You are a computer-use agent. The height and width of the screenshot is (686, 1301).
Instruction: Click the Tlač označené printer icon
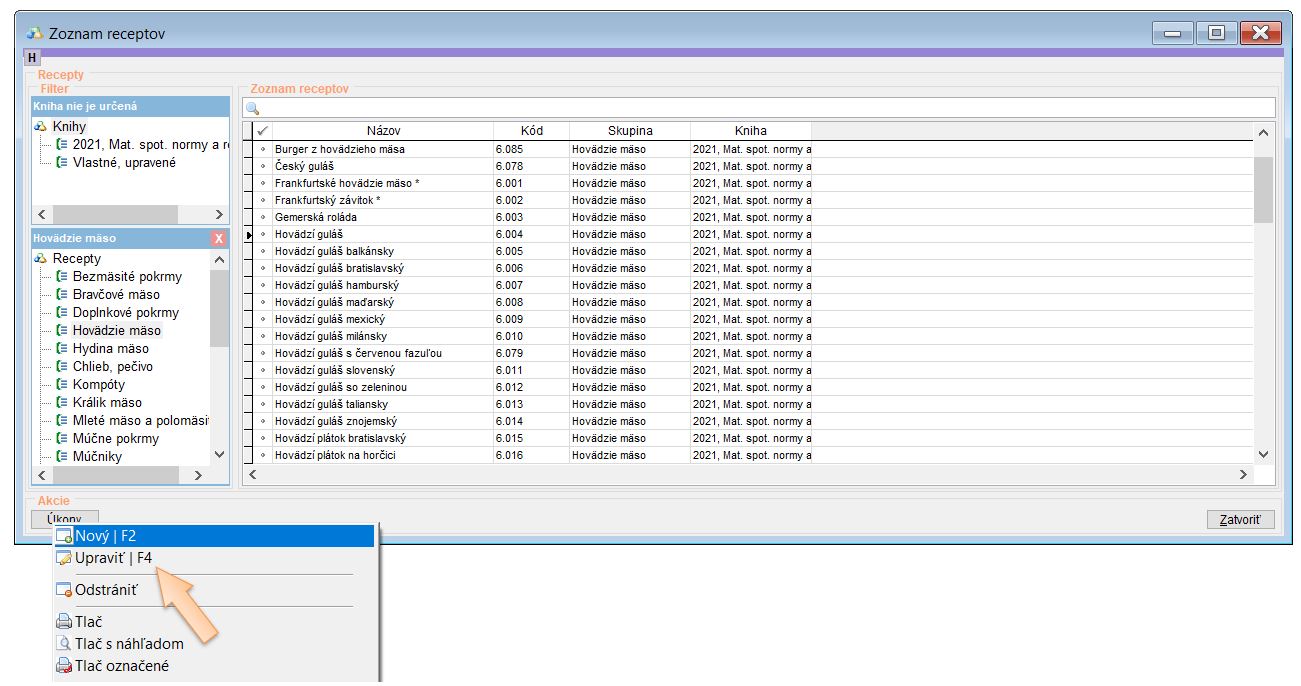coord(65,666)
